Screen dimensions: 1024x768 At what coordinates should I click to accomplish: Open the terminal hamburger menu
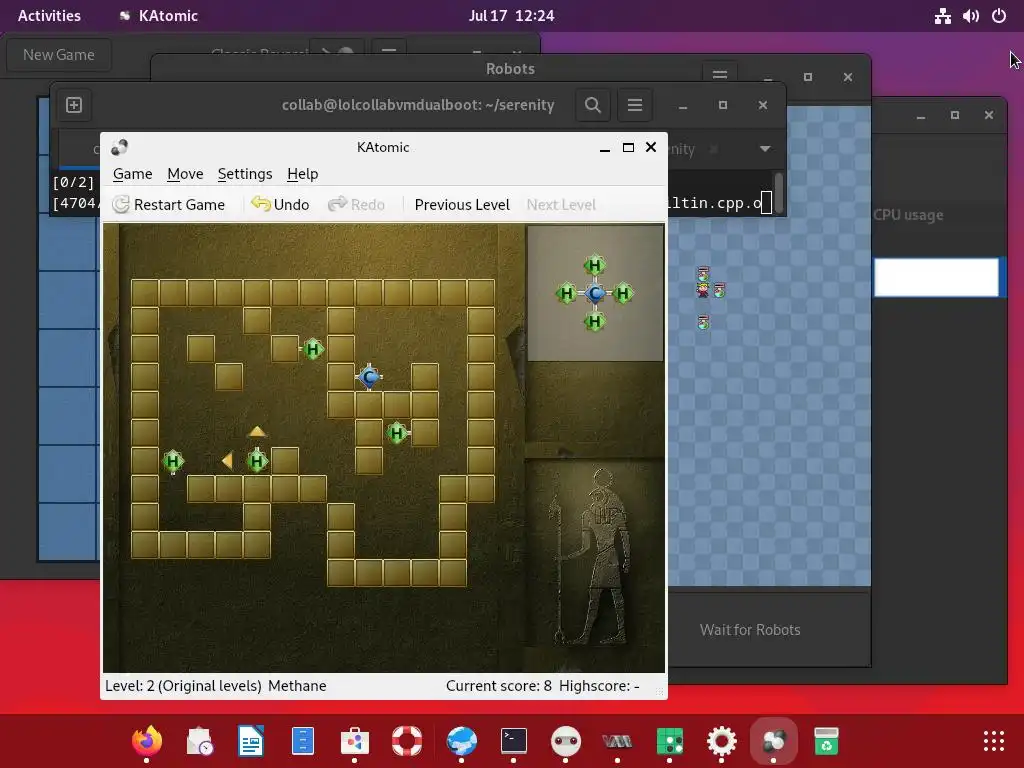(635, 105)
